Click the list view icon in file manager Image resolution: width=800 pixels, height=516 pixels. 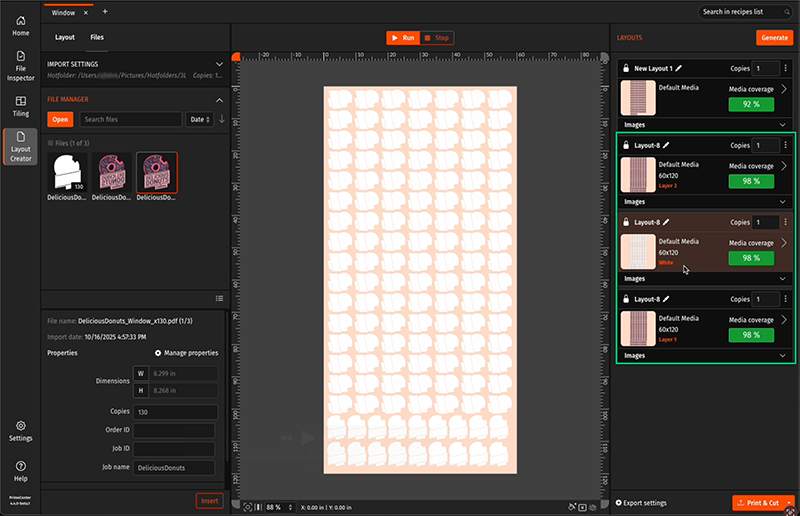[x=219, y=298]
